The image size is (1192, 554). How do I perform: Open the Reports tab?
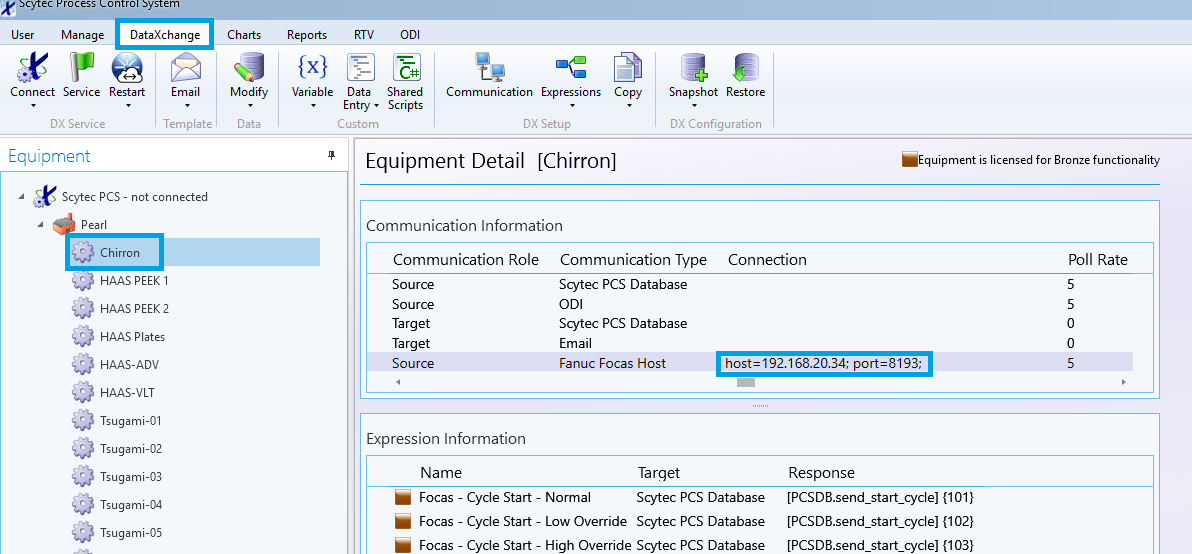tap(306, 35)
